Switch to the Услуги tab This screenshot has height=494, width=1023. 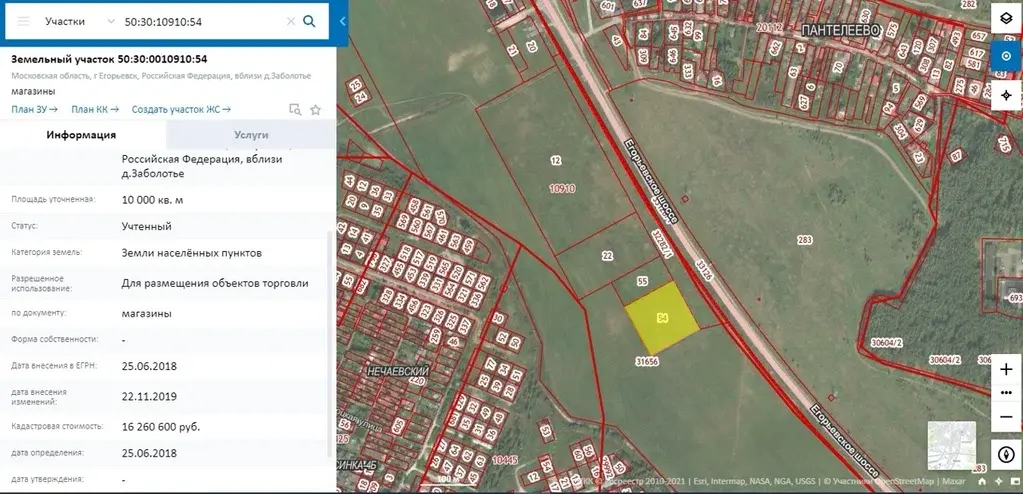(250, 135)
